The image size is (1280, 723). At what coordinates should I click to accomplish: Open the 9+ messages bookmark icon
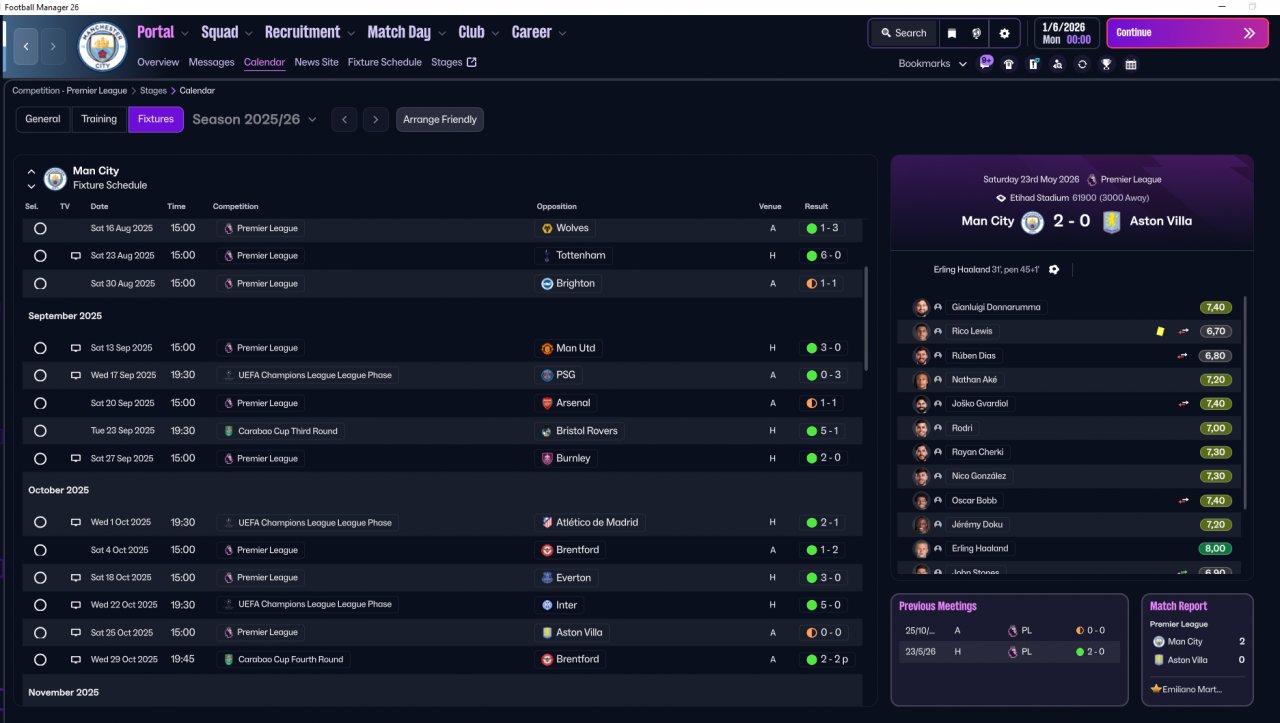(x=986, y=63)
